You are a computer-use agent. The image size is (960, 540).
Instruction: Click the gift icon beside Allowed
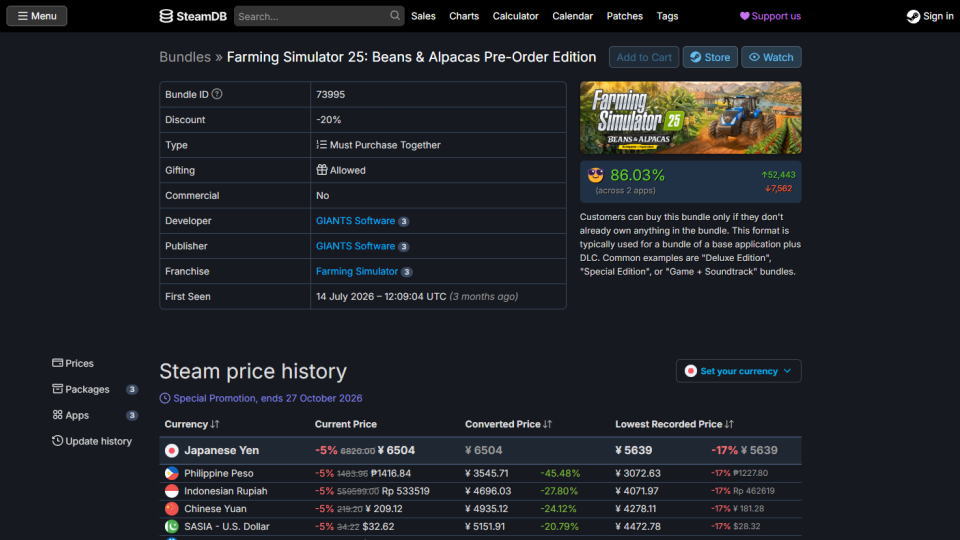click(x=321, y=170)
